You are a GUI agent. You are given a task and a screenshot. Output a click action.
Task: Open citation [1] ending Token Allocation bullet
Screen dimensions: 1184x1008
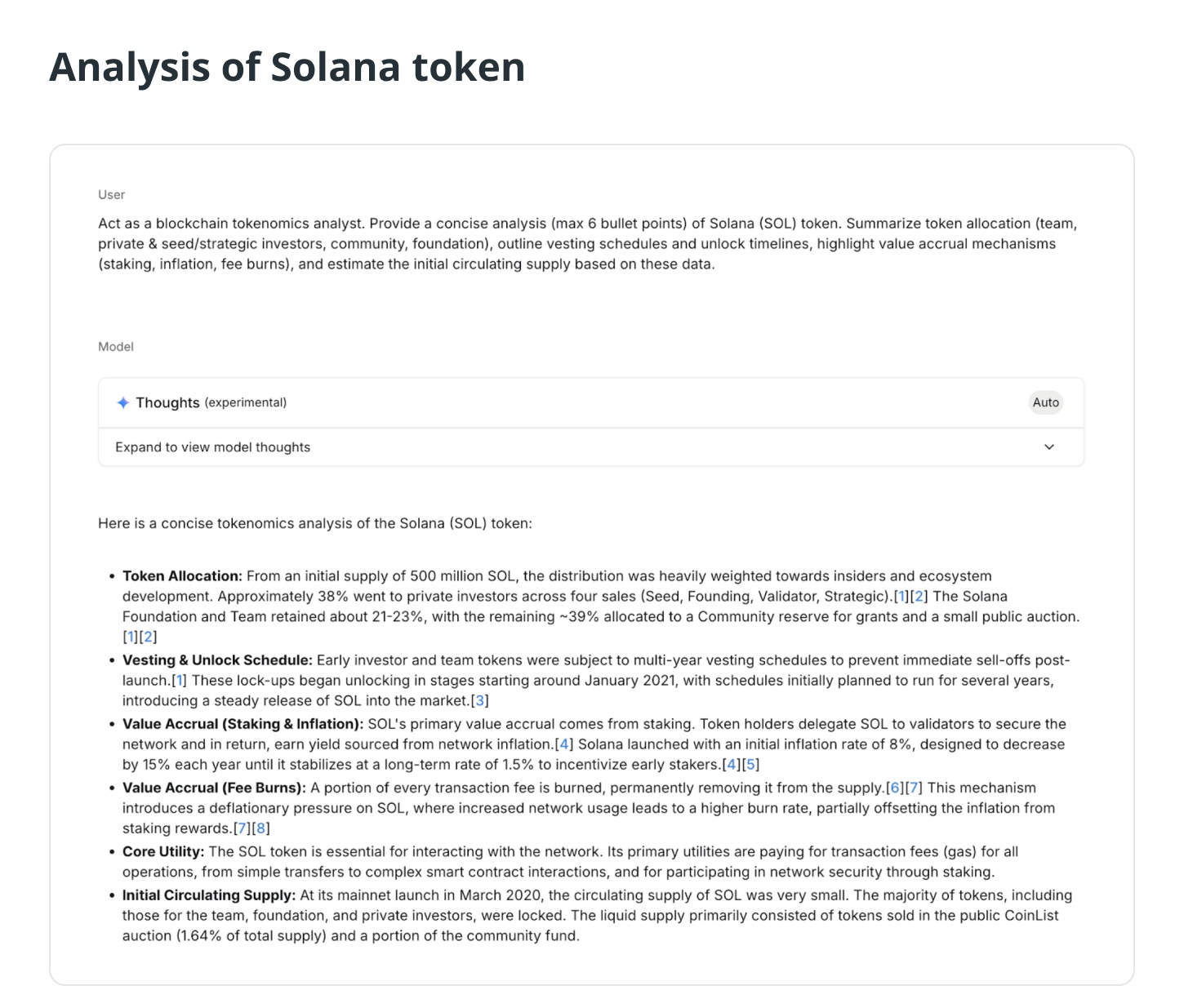tap(130, 637)
